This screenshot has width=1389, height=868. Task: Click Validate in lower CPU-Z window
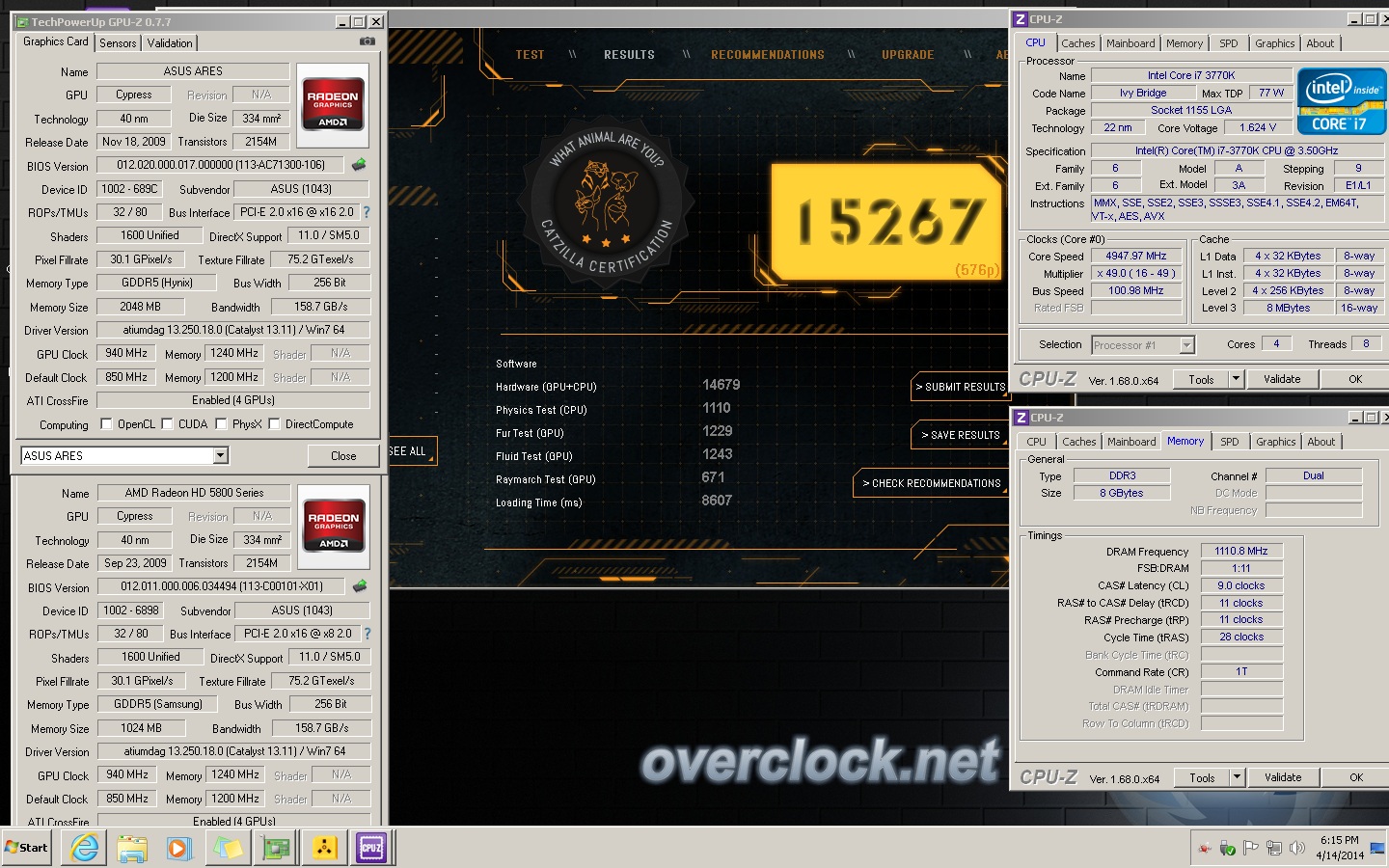click(x=1283, y=777)
